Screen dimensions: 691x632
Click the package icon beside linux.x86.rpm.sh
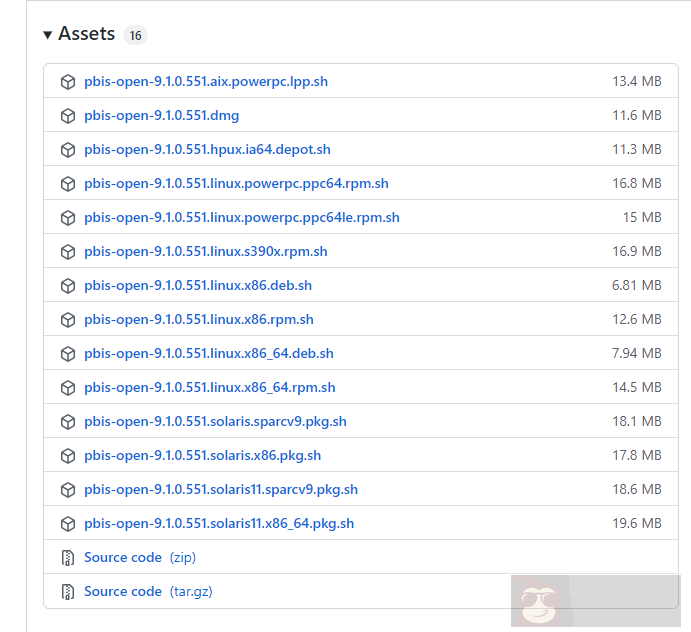[x=68, y=320]
